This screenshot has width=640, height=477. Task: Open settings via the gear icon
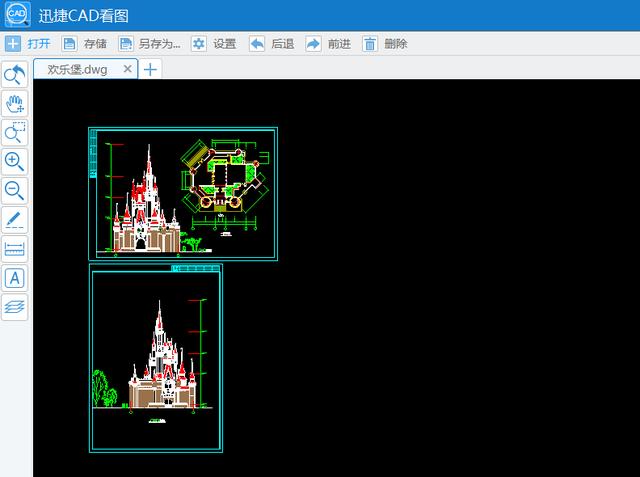coord(199,44)
